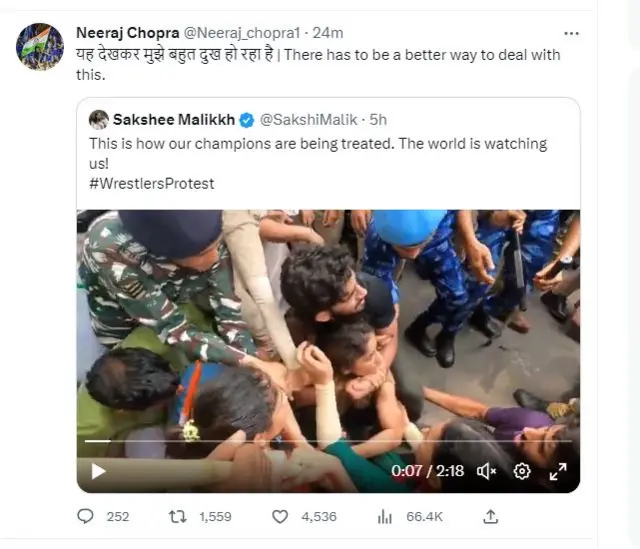Click the share upload icon
This screenshot has width=640, height=549.
pyautogui.click(x=490, y=516)
